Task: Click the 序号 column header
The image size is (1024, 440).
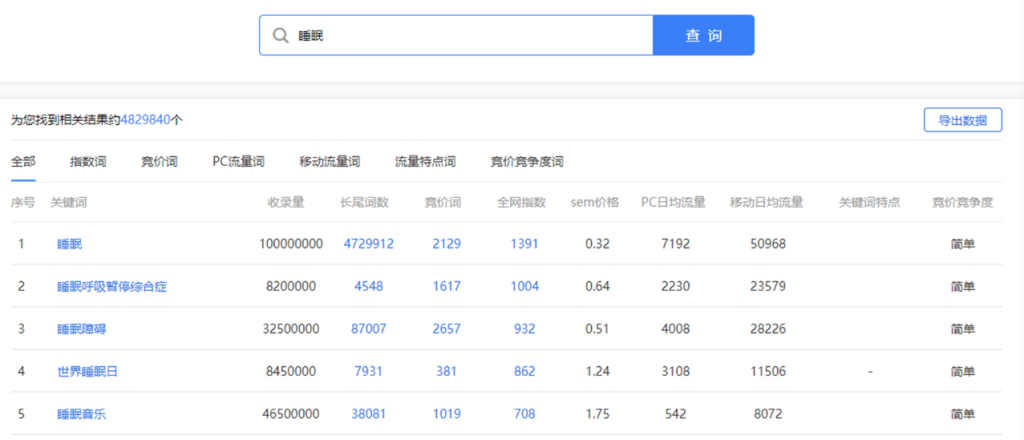Action: pos(23,202)
